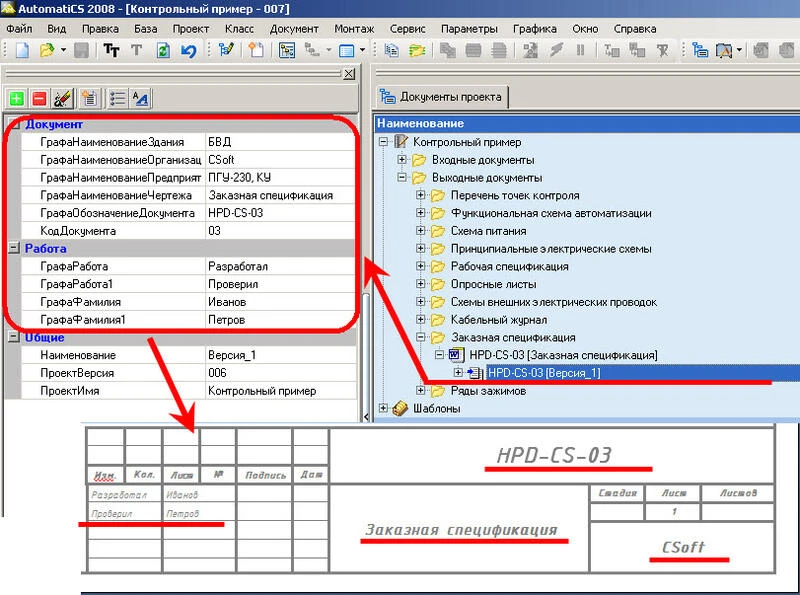
Task: Click the green refresh document icon
Action: 163,50
